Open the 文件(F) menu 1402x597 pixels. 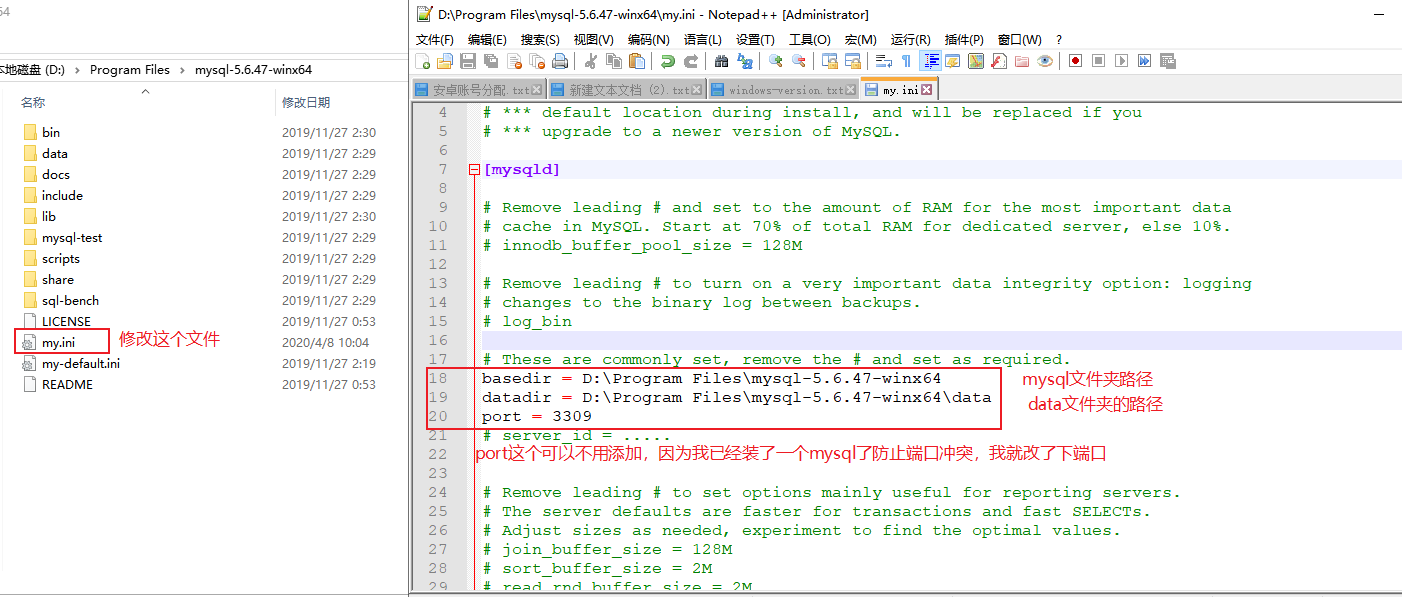435,39
